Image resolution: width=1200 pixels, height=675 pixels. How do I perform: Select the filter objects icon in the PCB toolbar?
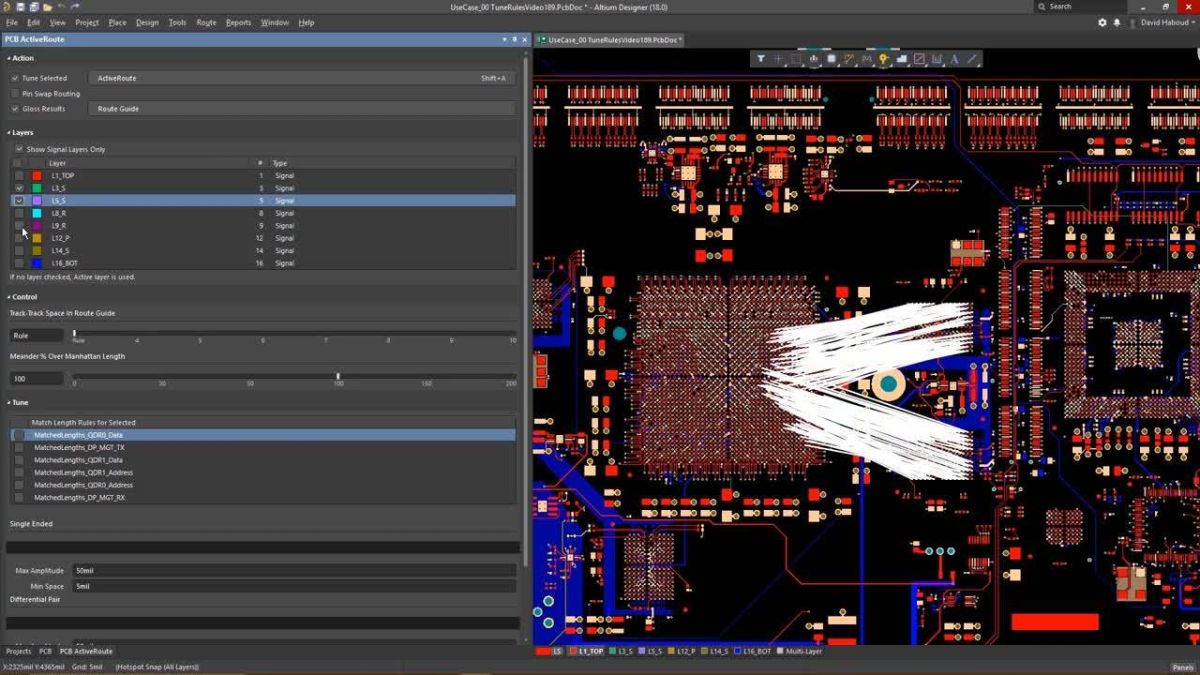[x=762, y=58]
